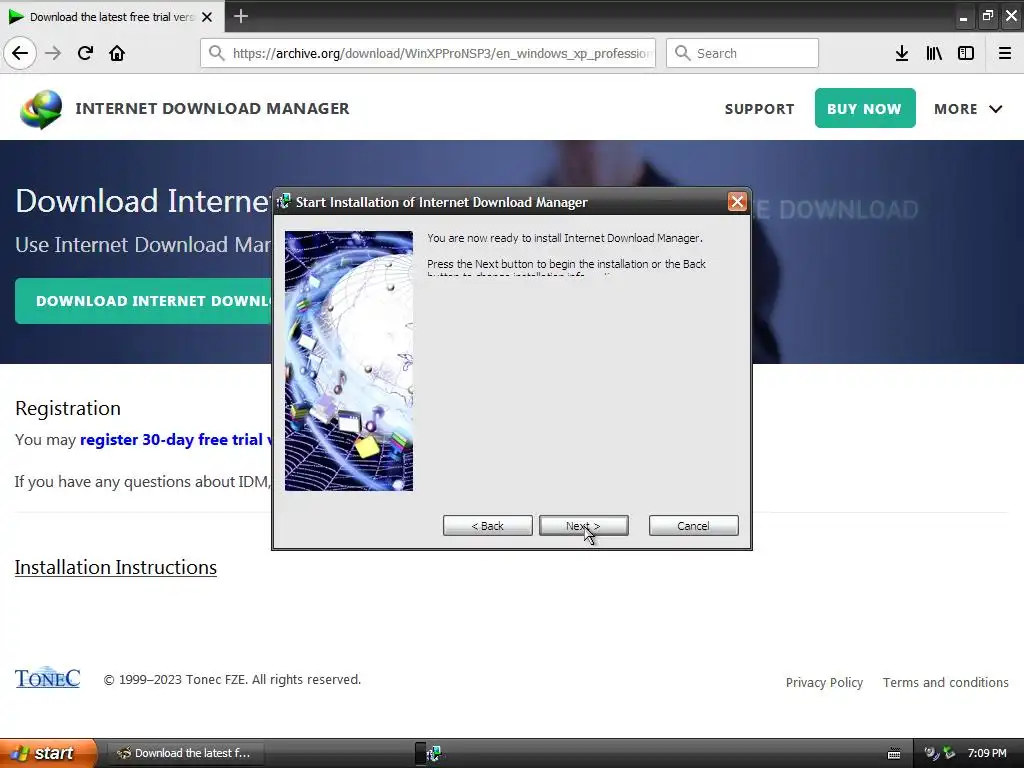Screen dimensions: 1024x768
Task: Click the IDM installer taskbar icon
Action: coord(433,754)
